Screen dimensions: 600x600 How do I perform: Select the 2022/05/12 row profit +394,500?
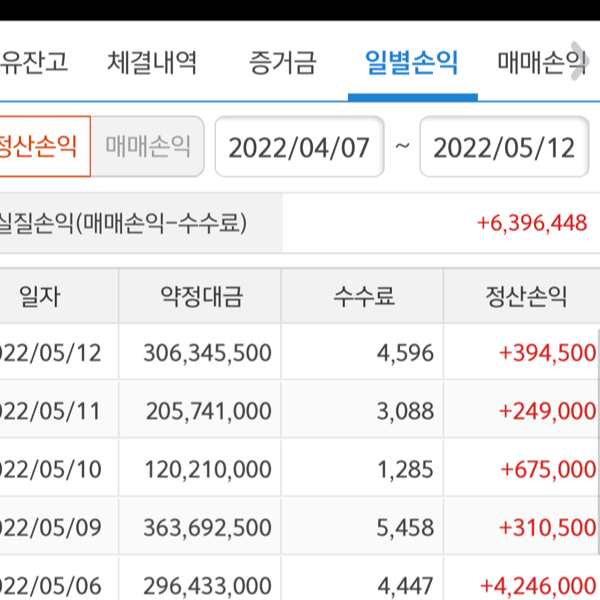click(547, 353)
